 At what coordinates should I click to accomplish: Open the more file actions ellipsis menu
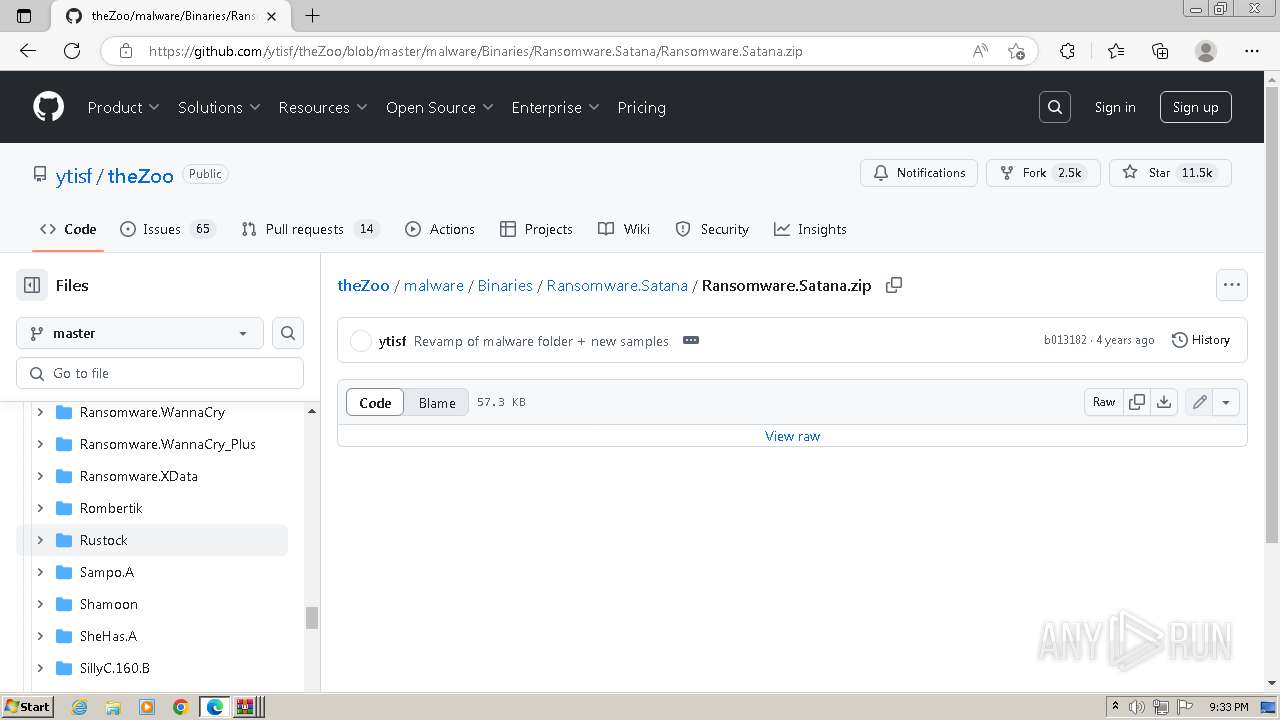click(1232, 285)
